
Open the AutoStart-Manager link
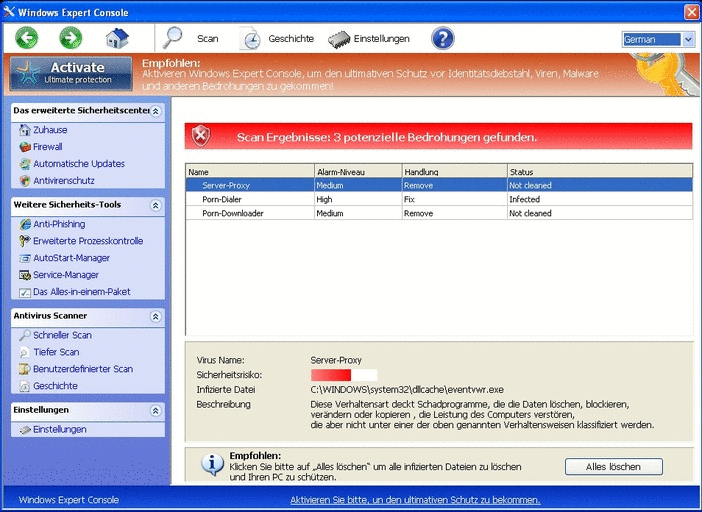(x=71, y=258)
